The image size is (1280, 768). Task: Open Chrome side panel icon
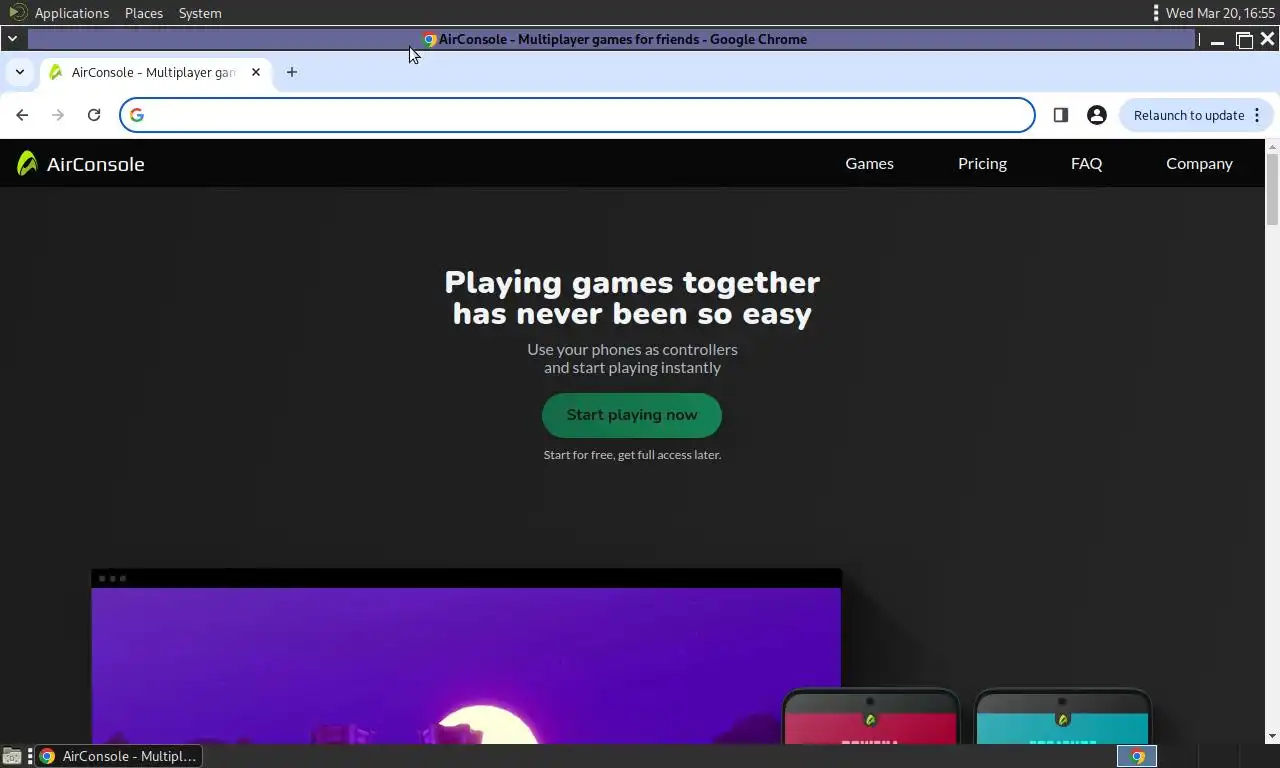click(x=1061, y=115)
